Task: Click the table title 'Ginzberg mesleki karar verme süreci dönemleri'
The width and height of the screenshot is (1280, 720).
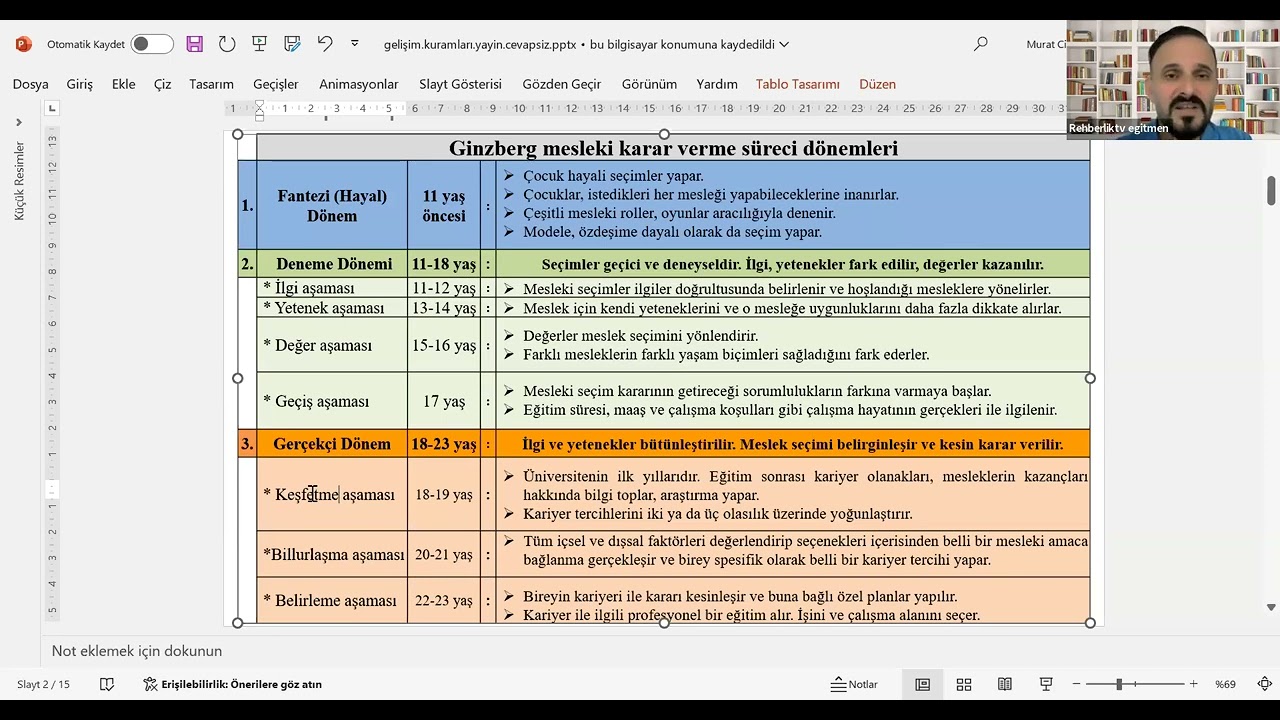Action: point(673,148)
